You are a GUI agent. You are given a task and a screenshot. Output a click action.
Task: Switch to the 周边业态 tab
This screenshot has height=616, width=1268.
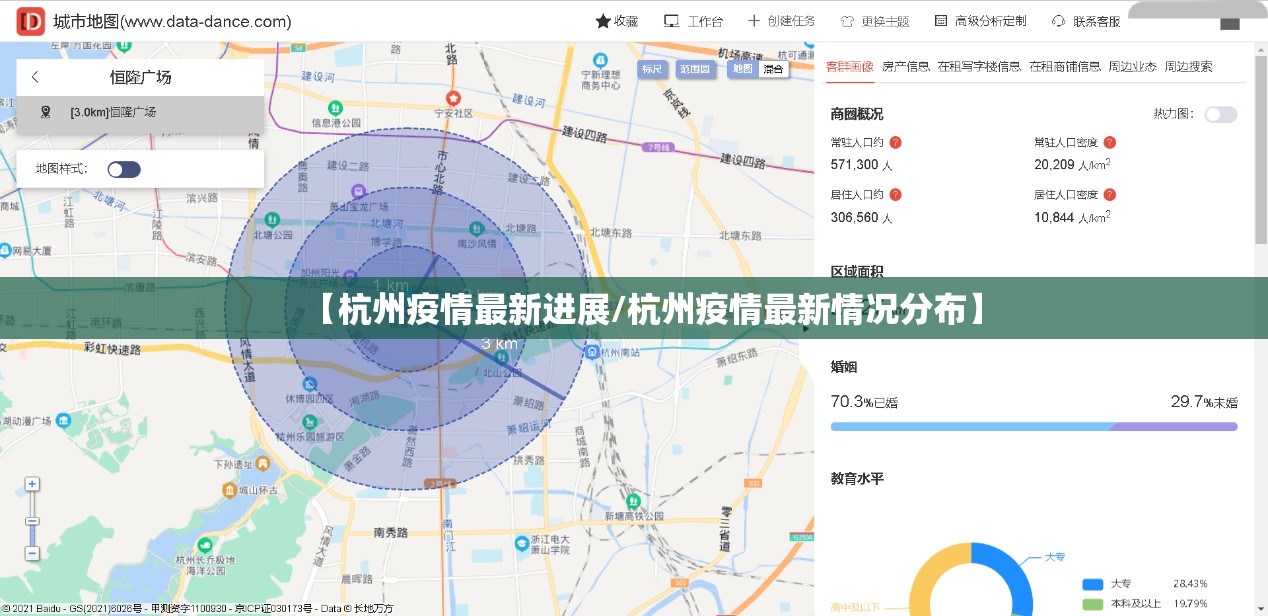click(1132, 66)
